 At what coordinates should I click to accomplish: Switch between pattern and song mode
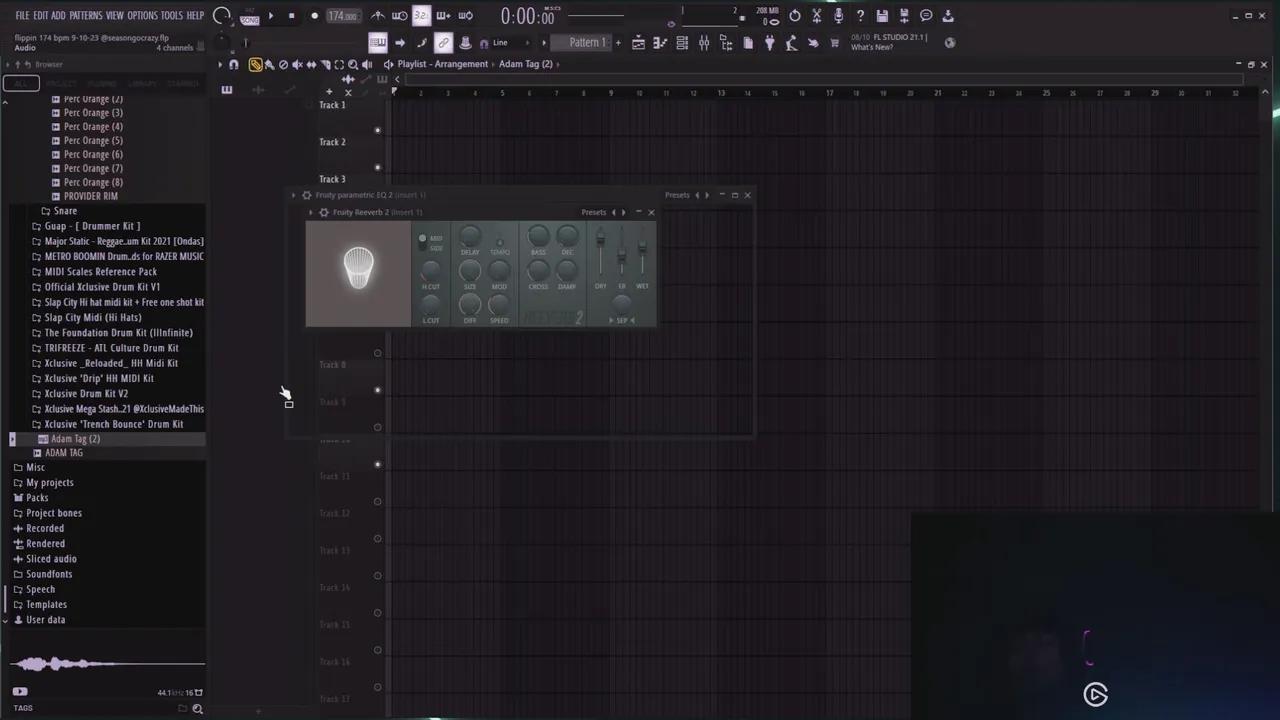pos(249,17)
